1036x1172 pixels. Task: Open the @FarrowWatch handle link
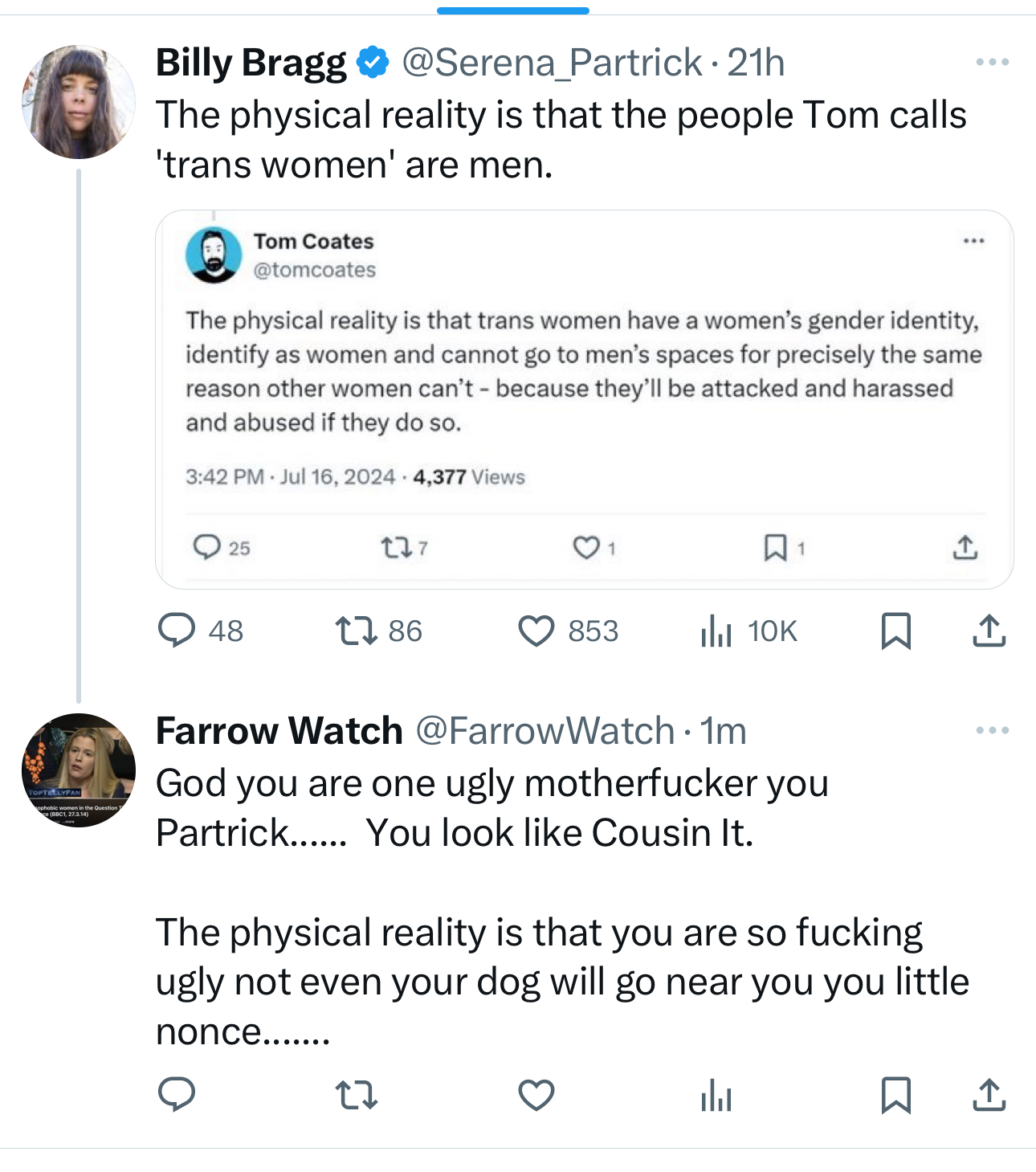[x=545, y=731]
